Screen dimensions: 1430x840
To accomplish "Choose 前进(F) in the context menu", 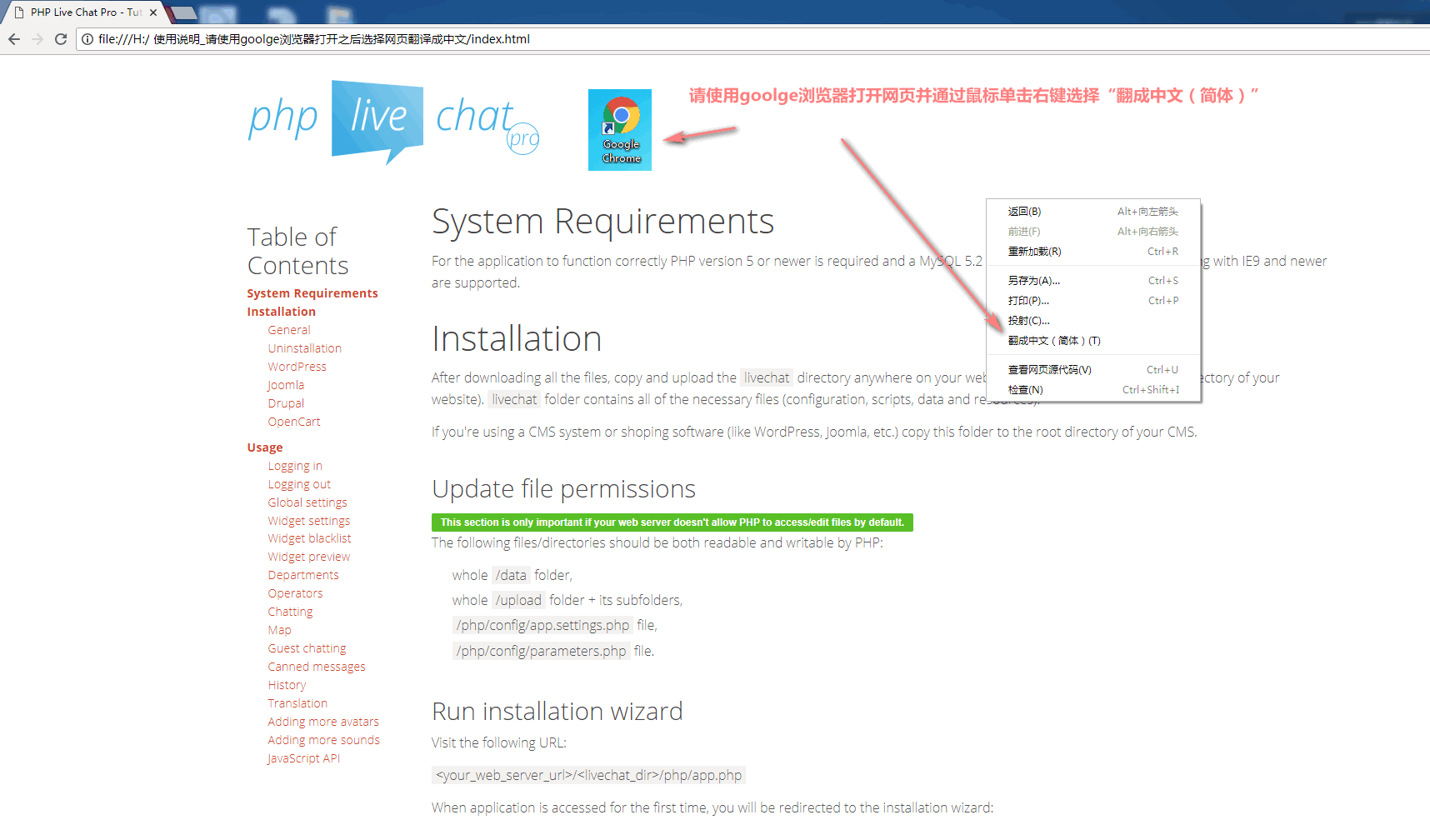I will tap(1093, 232).
